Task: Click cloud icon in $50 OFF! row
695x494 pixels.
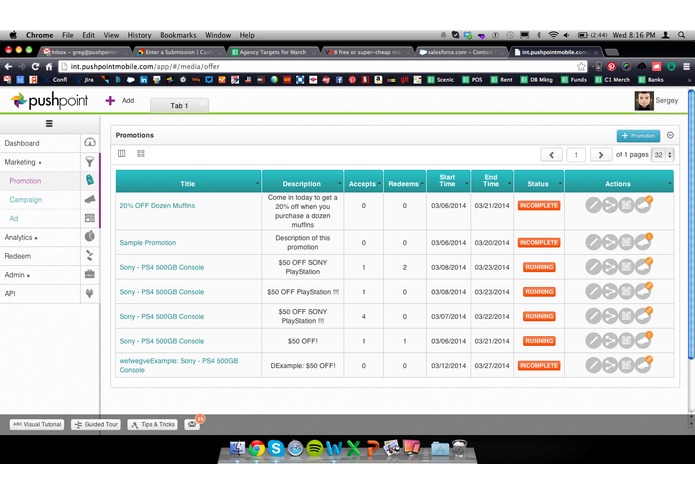Action: (x=643, y=340)
